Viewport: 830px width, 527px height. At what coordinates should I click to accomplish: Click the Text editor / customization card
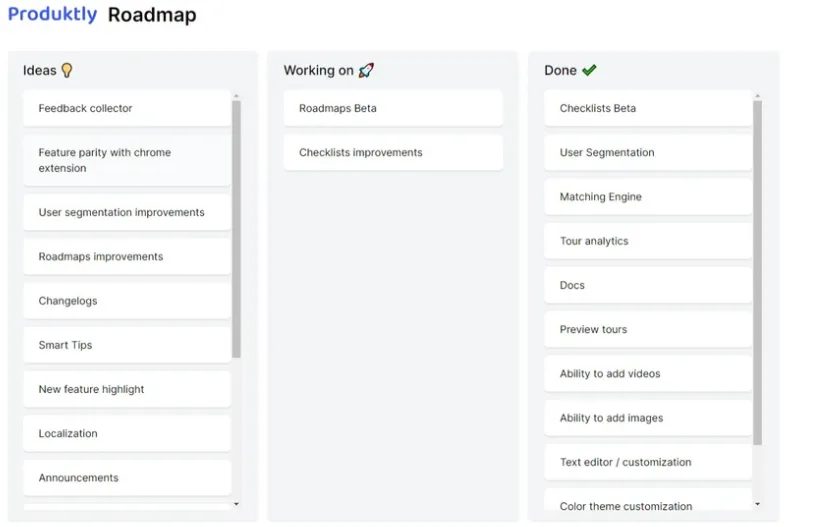[x=648, y=462]
